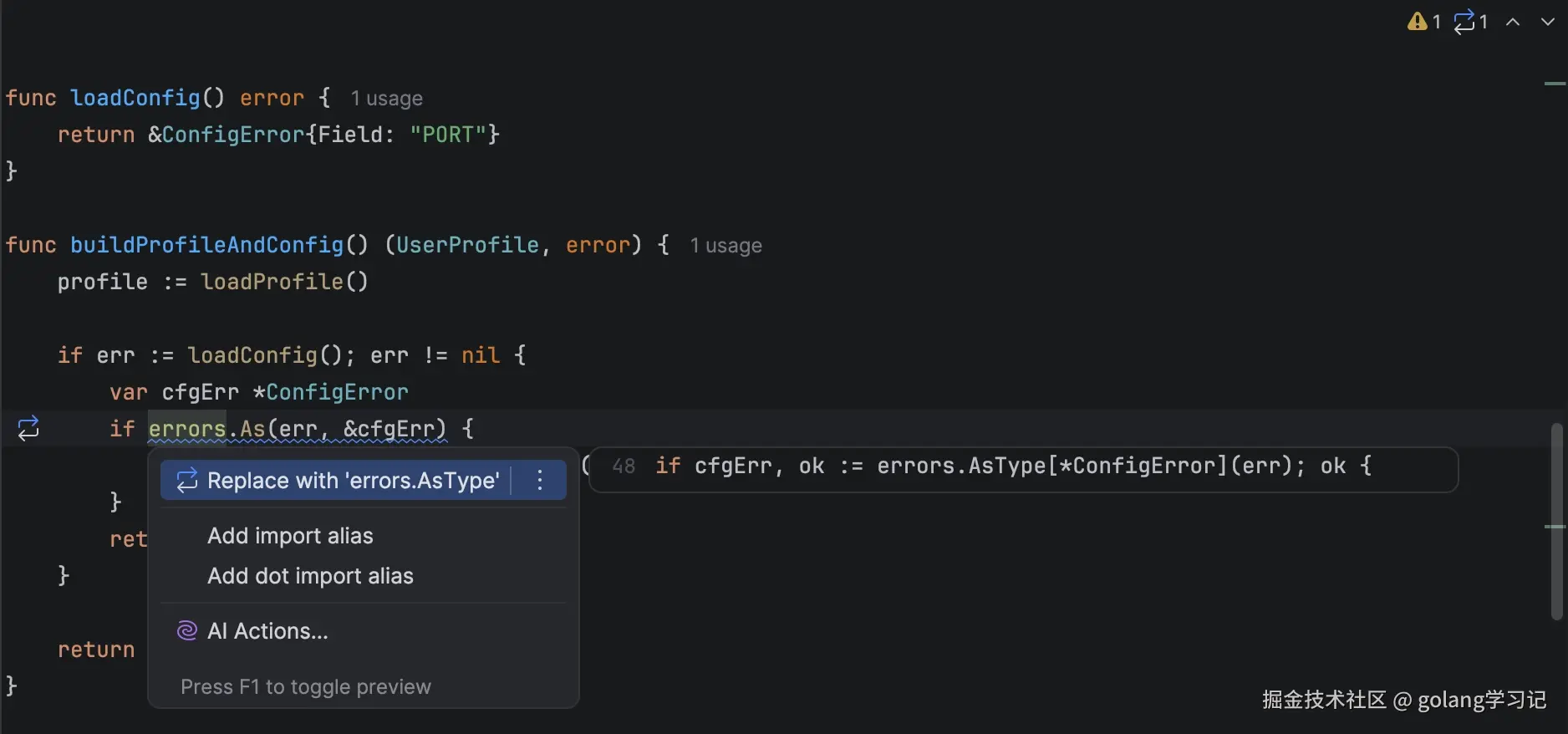Viewport: 1568px width, 734px height.
Task: Click the replace-suggestion count indicator icon
Action: 1464,22
